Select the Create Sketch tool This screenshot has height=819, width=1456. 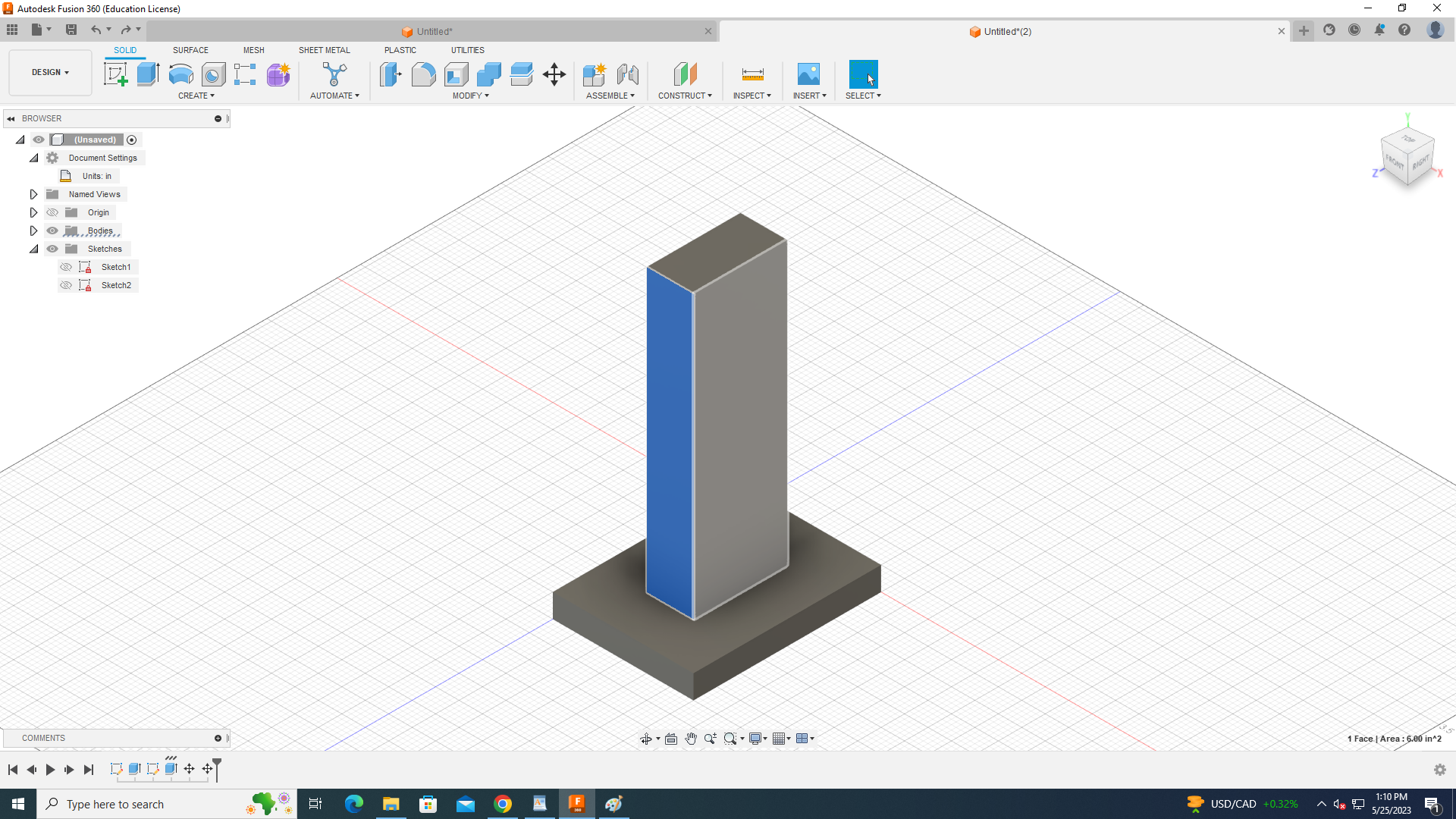pos(115,74)
